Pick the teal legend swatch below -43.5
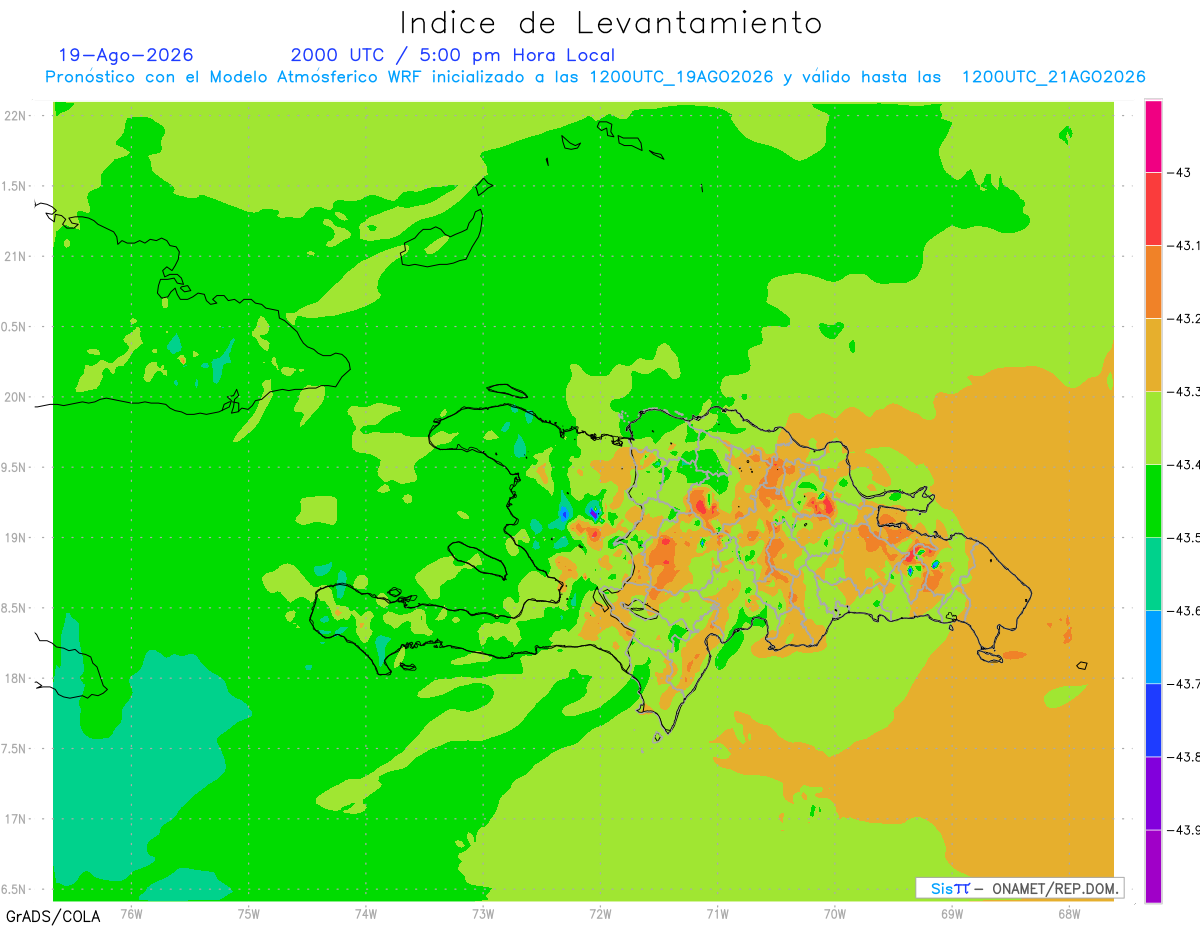Image resolution: width=1200 pixels, height=927 pixels. coord(1153,574)
